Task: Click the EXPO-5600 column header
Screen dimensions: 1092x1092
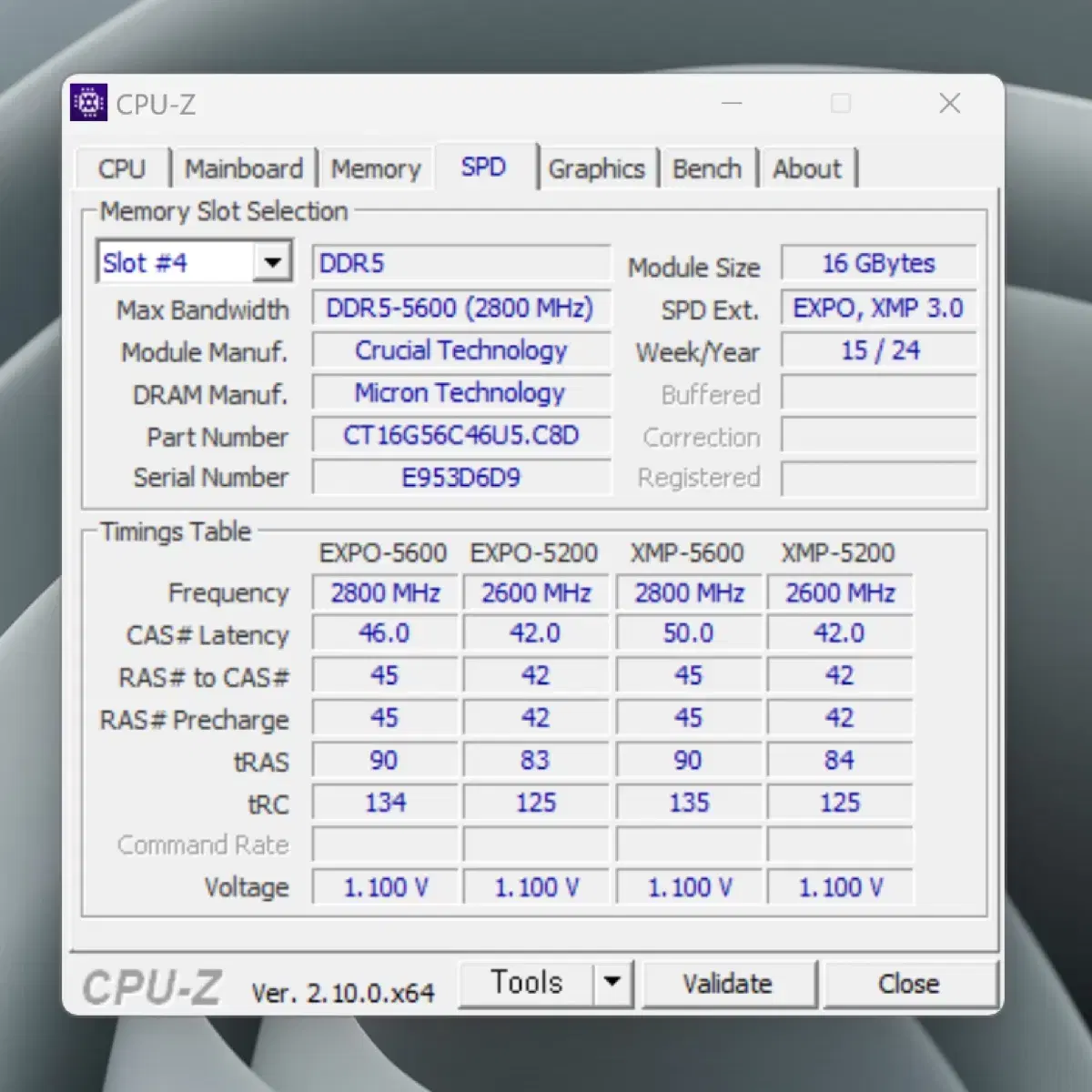Action: coord(383,553)
